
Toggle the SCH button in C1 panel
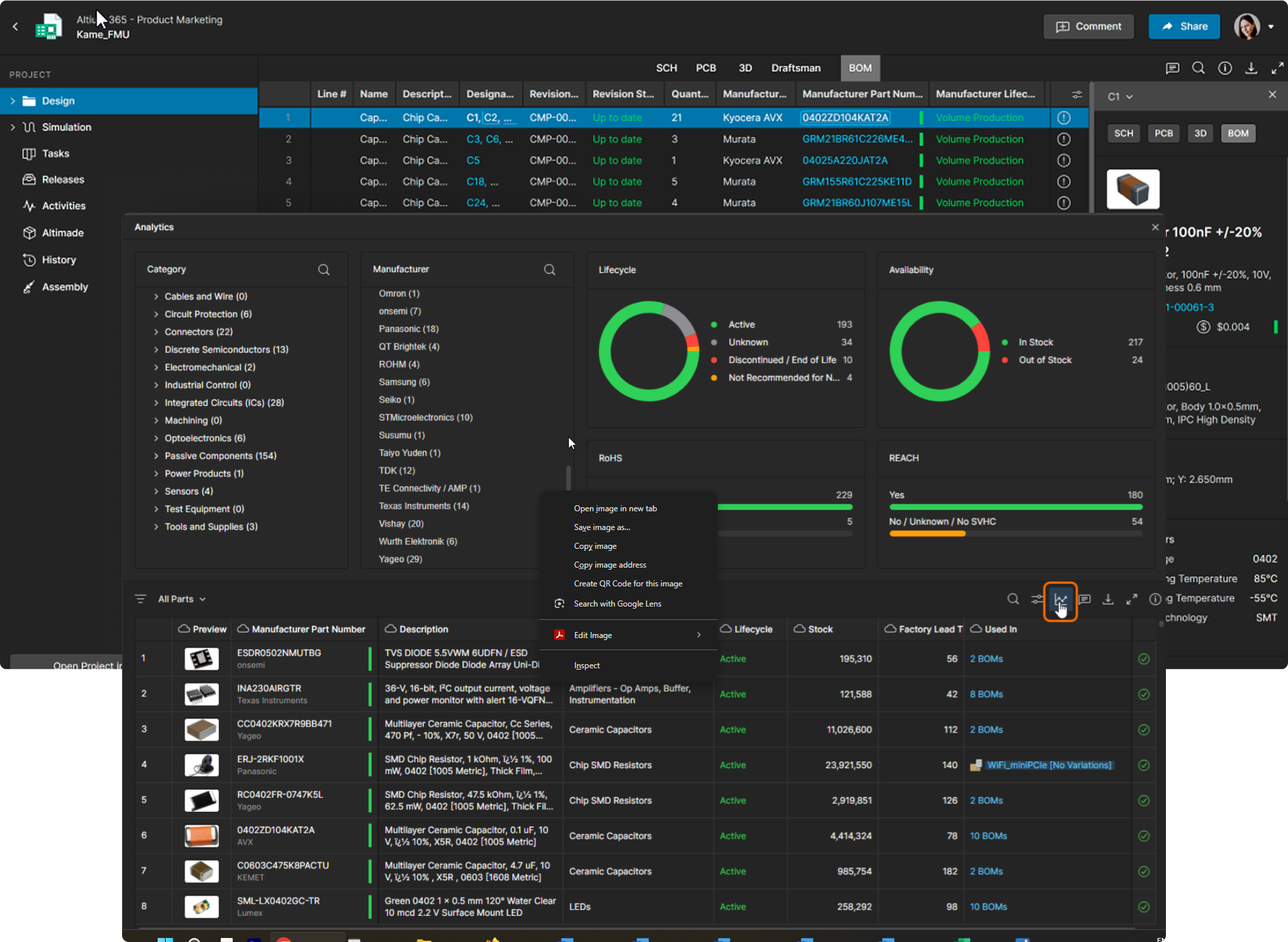coord(1124,134)
